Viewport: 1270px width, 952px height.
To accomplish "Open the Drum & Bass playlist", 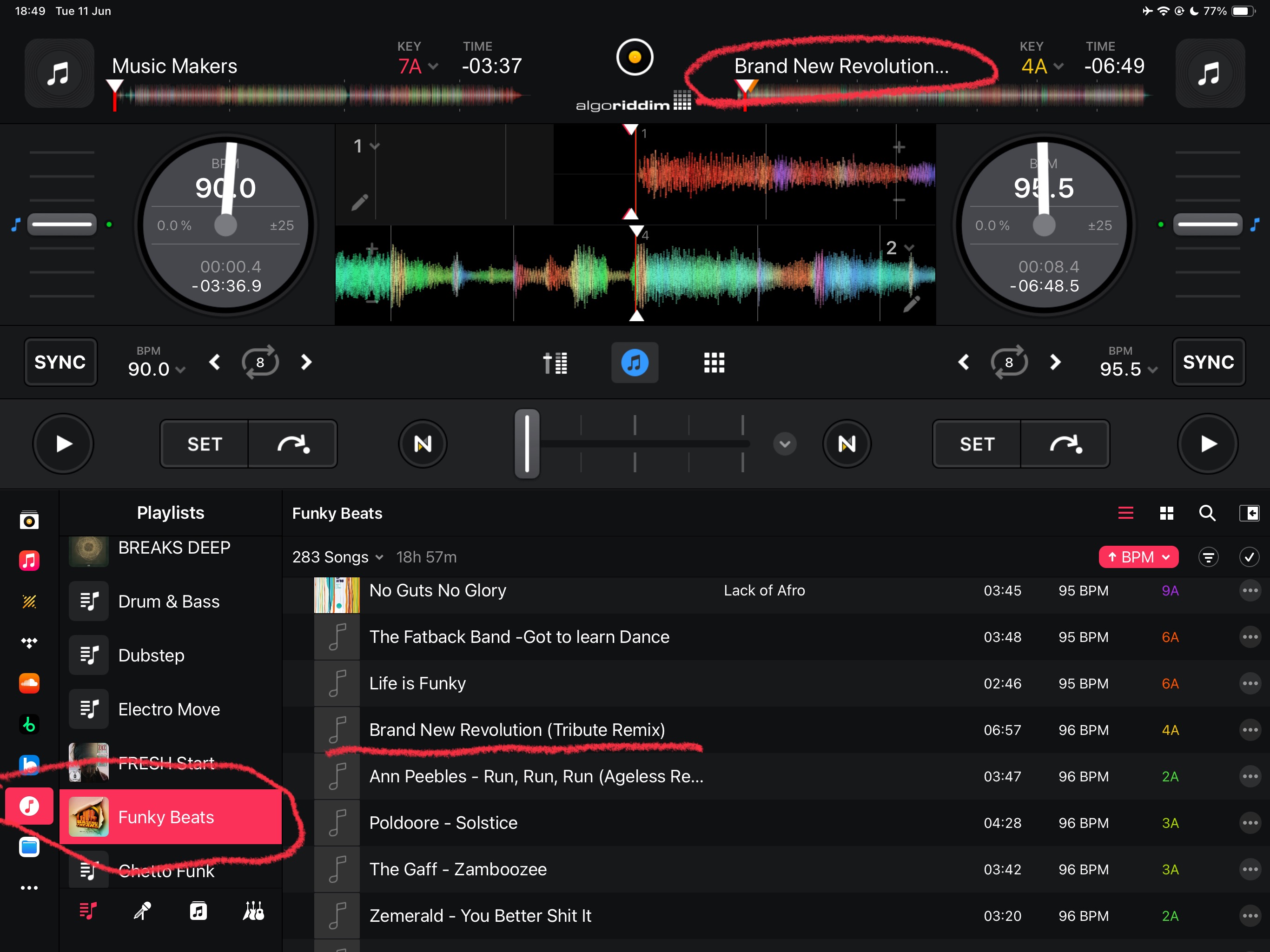I will click(x=171, y=601).
